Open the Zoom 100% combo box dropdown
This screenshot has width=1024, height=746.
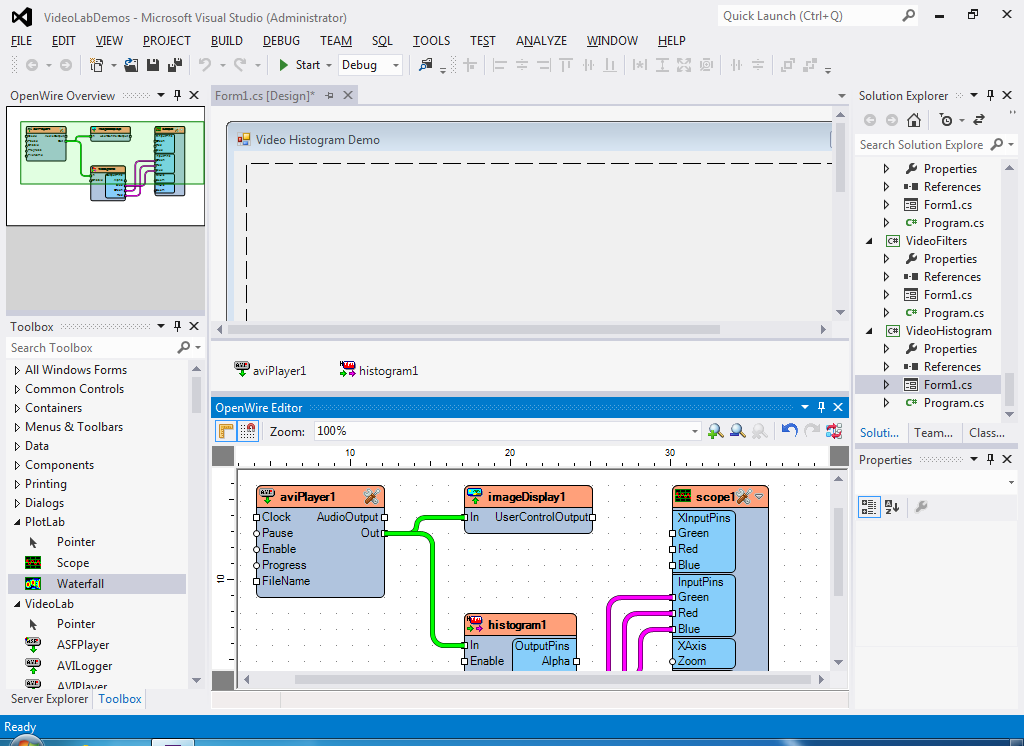tap(694, 431)
